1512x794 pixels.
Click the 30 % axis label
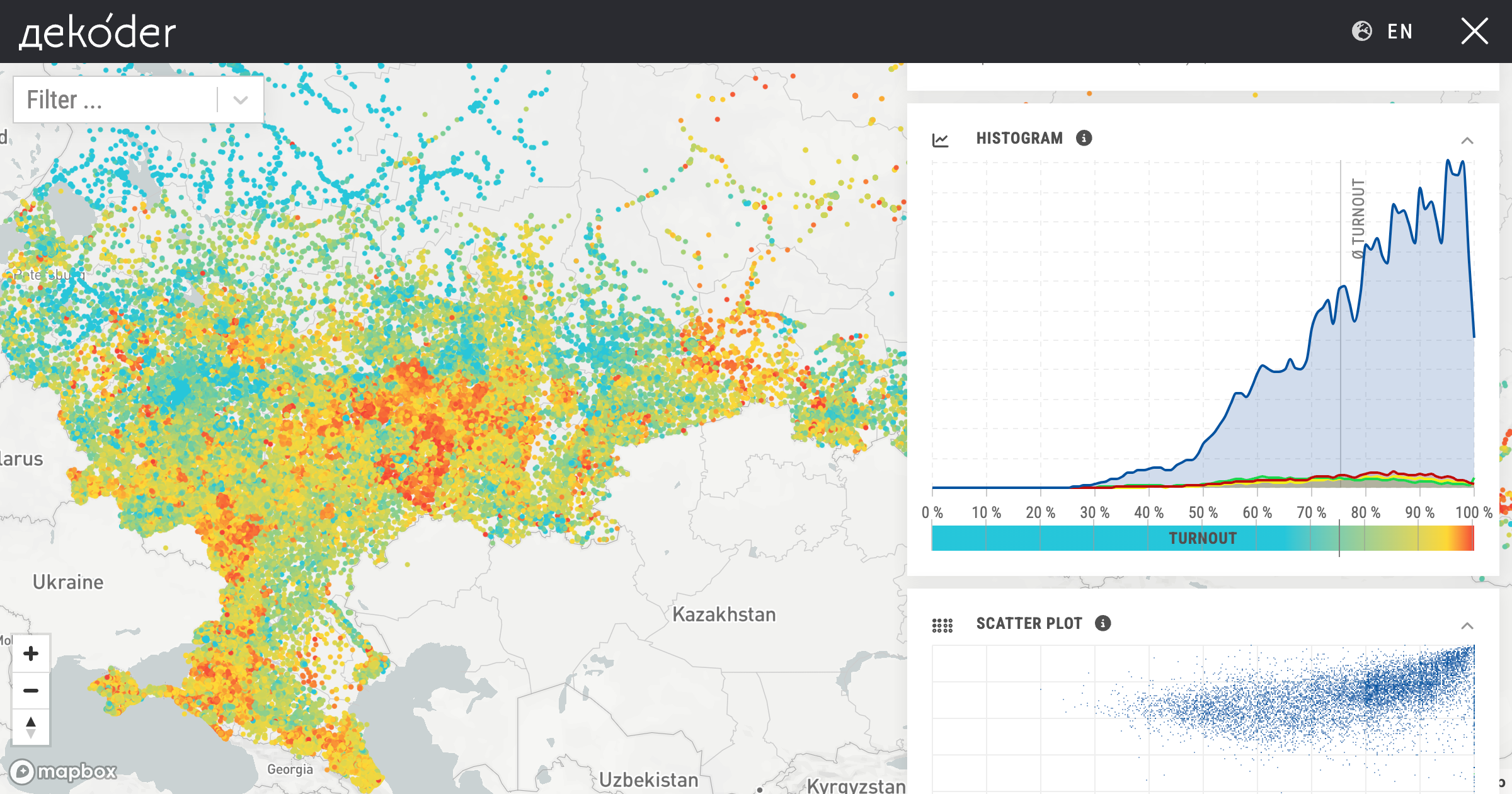(x=1094, y=512)
